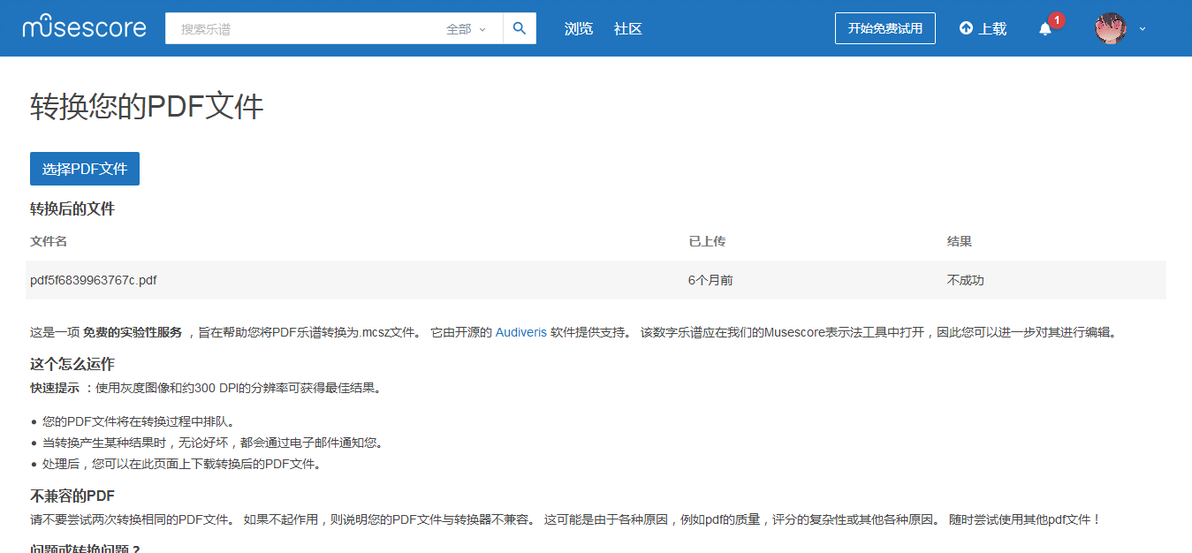Open the 全部 search filter dropdown
This screenshot has width=1192, height=553.
coord(465,29)
